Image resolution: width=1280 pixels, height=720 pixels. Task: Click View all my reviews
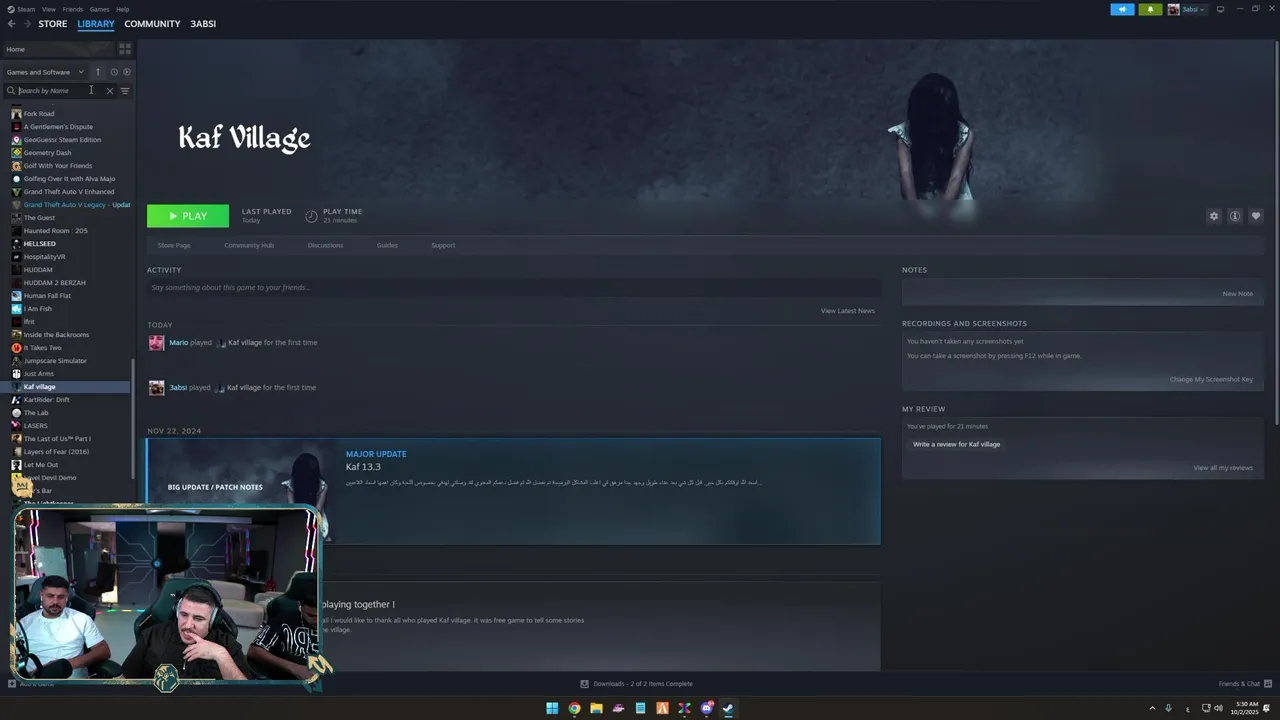[1223, 468]
